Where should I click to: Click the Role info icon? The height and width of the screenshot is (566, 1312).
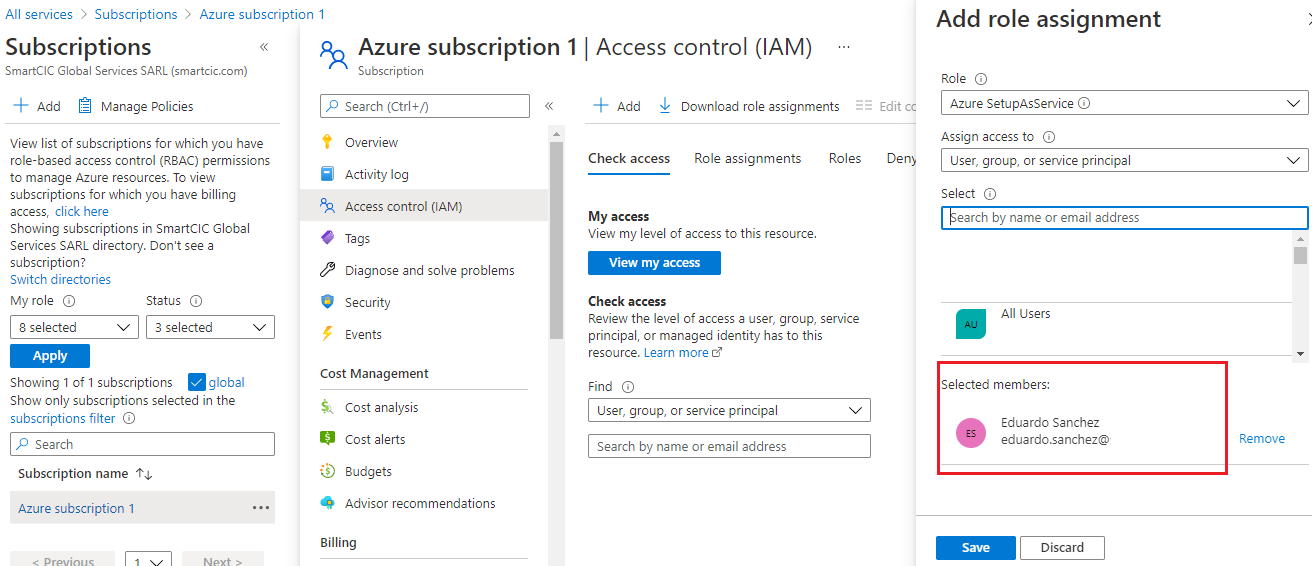[x=980, y=79]
